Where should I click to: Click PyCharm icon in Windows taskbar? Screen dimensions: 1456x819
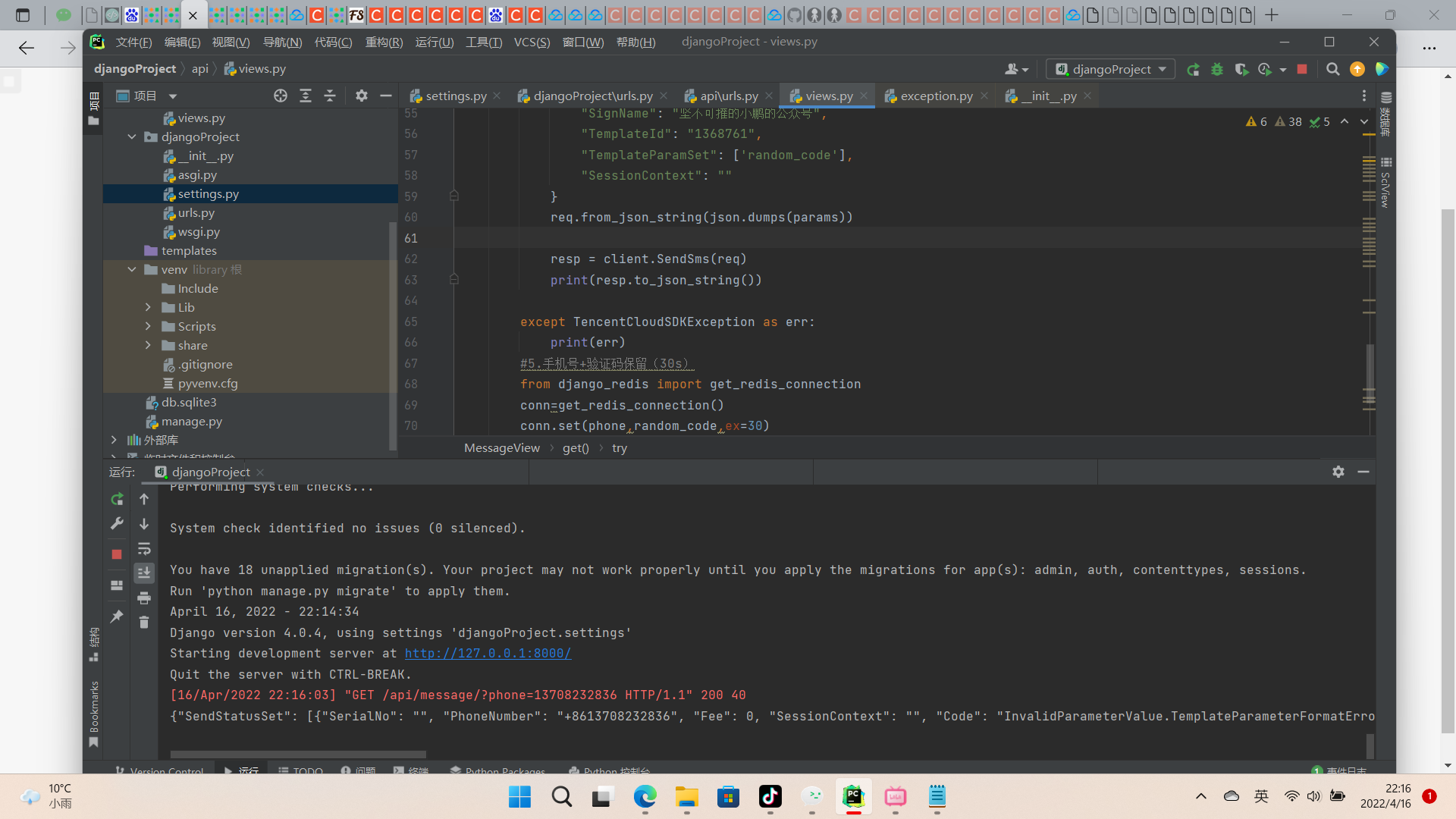853,796
